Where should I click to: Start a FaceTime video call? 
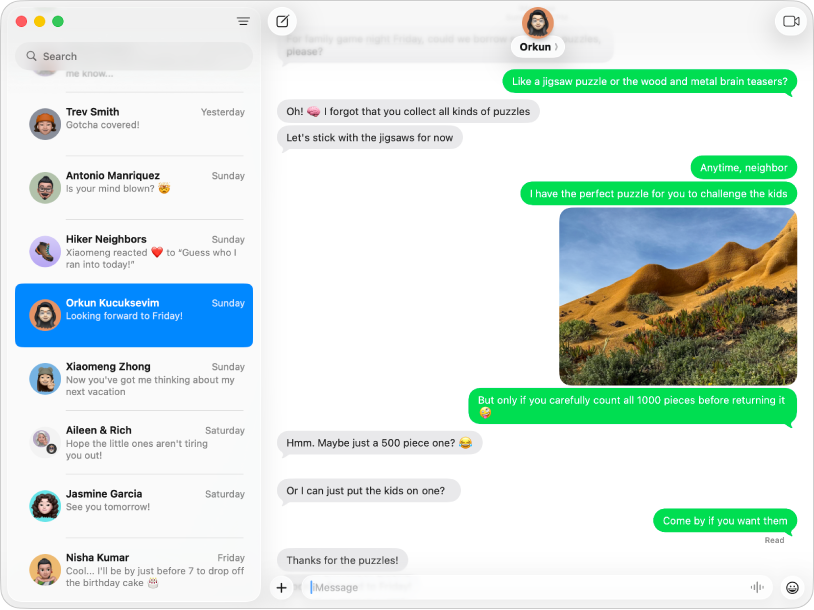coord(790,21)
